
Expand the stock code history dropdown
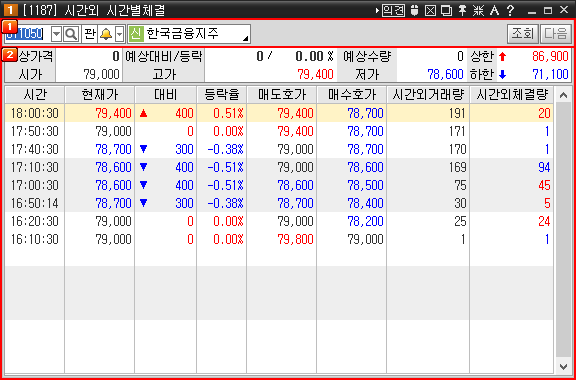56,34
